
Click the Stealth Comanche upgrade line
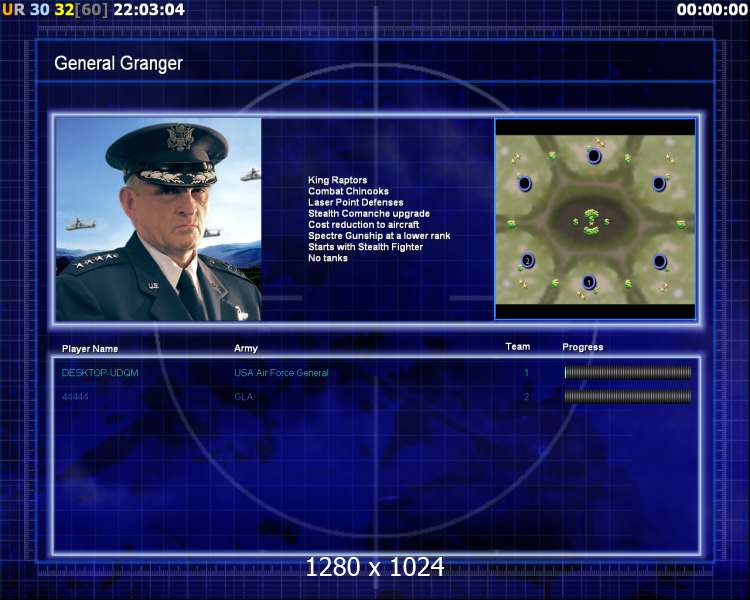tap(369, 213)
